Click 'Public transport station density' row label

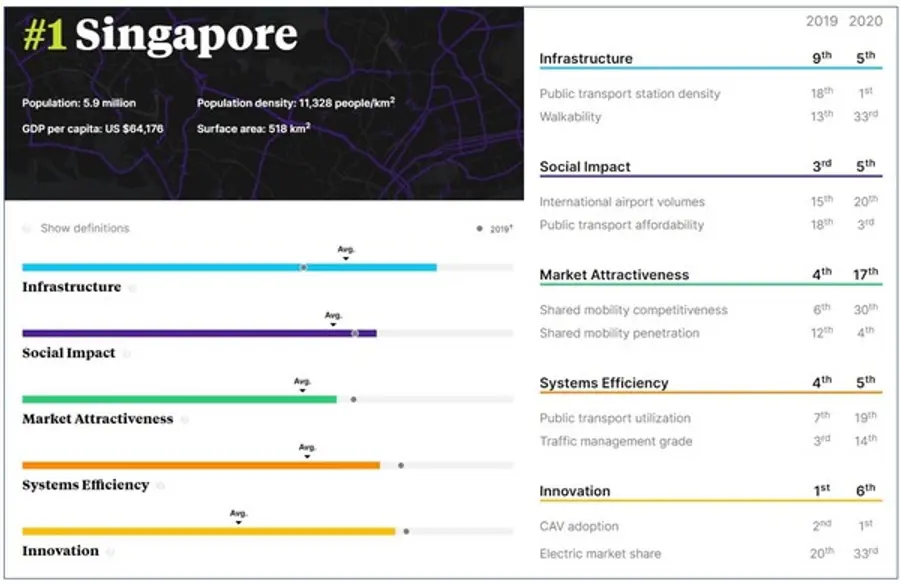pyautogui.click(x=630, y=94)
